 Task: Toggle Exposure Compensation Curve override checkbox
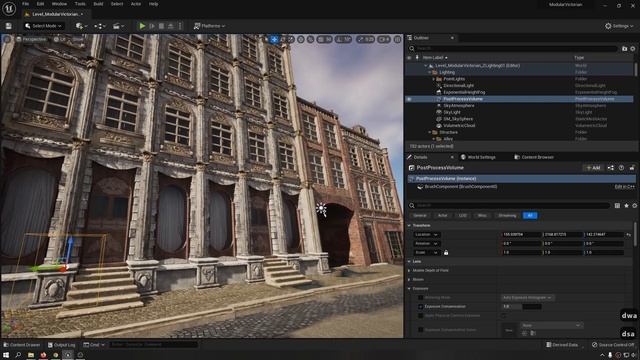[420, 329]
